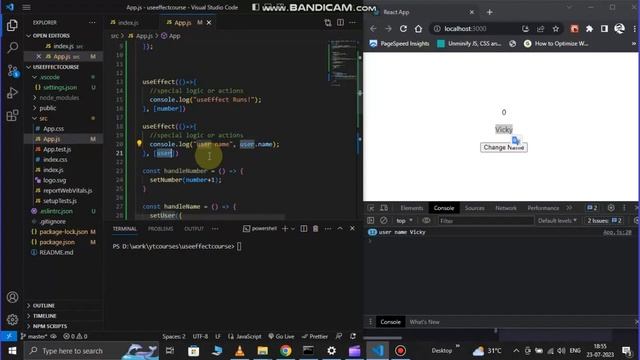The image size is (640, 360).
Task: Close the terminal panel
Action: 352,229
